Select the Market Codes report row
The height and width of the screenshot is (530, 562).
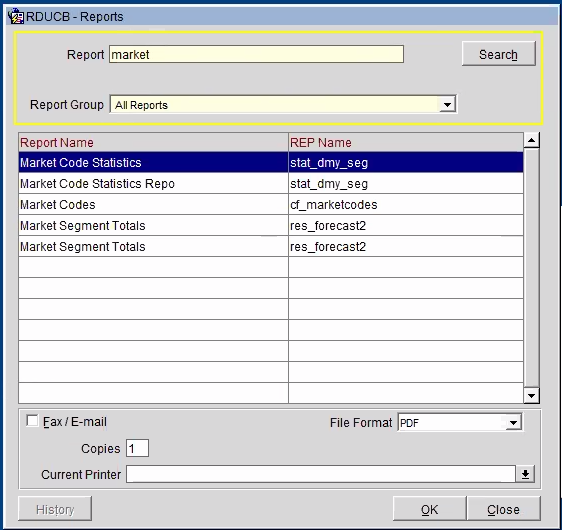(x=271, y=205)
